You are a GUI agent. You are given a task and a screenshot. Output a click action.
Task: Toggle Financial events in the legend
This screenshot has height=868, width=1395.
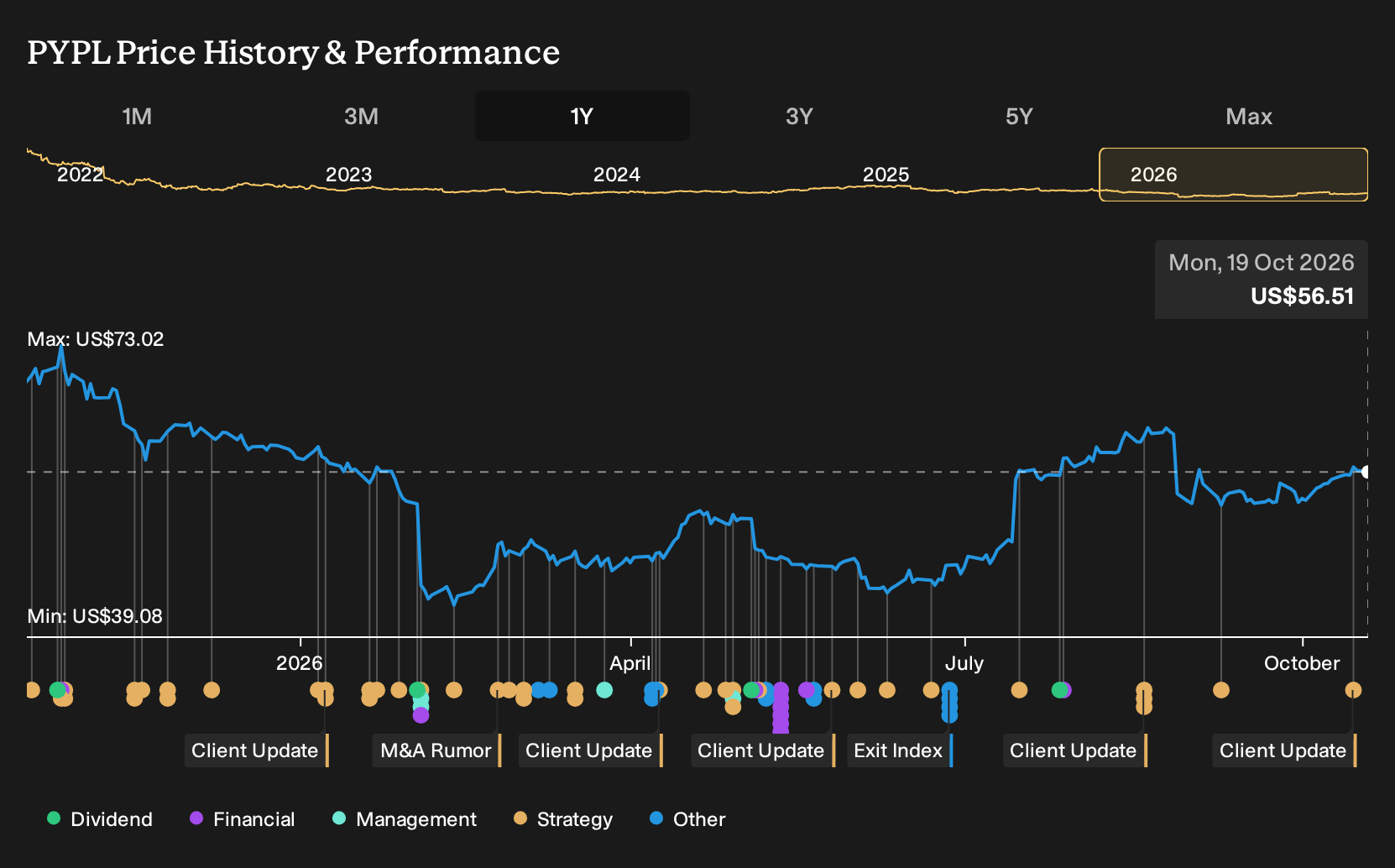[x=243, y=819]
